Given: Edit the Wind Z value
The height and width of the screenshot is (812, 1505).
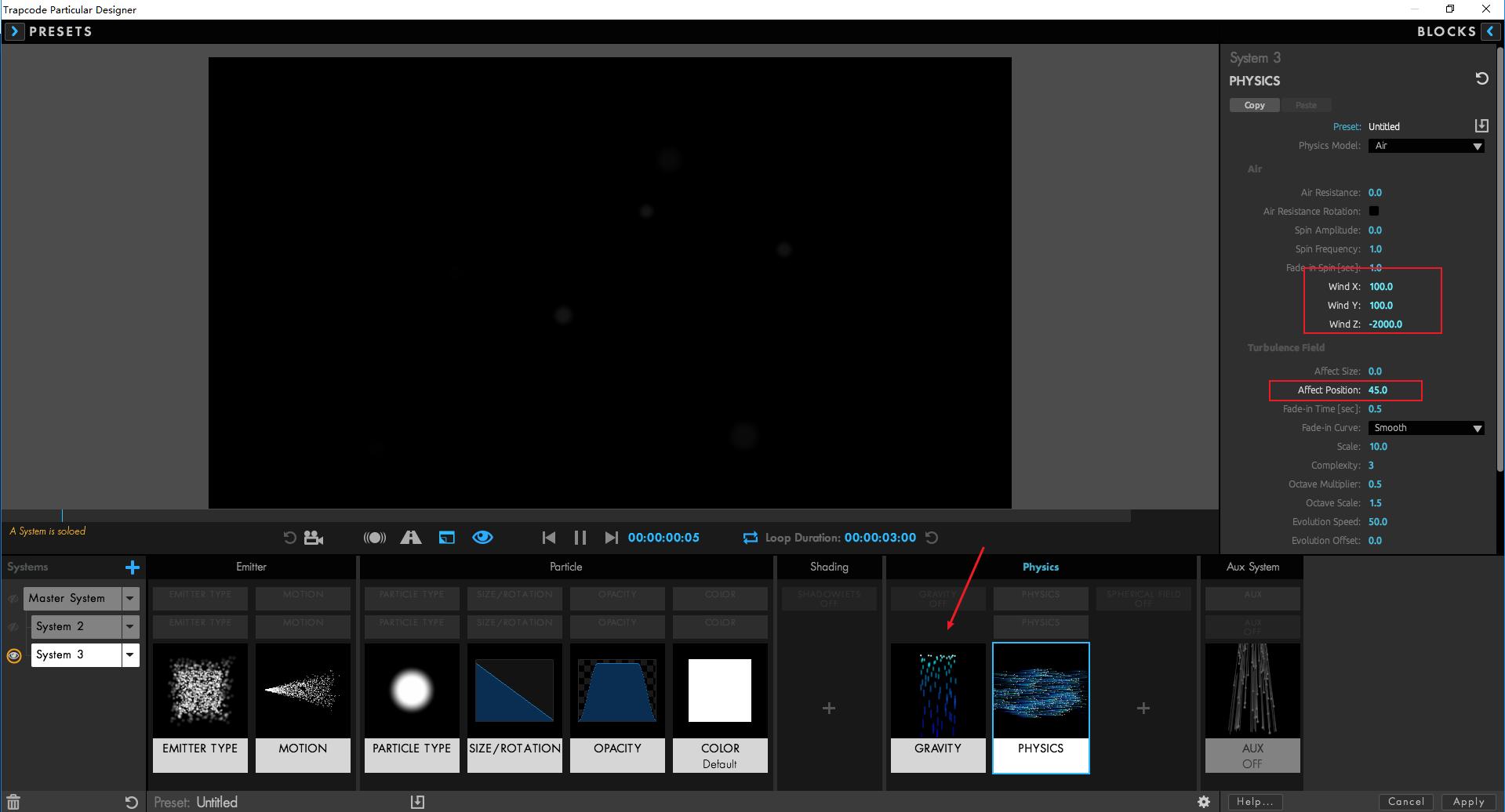Looking at the screenshot, I should (1386, 324).
